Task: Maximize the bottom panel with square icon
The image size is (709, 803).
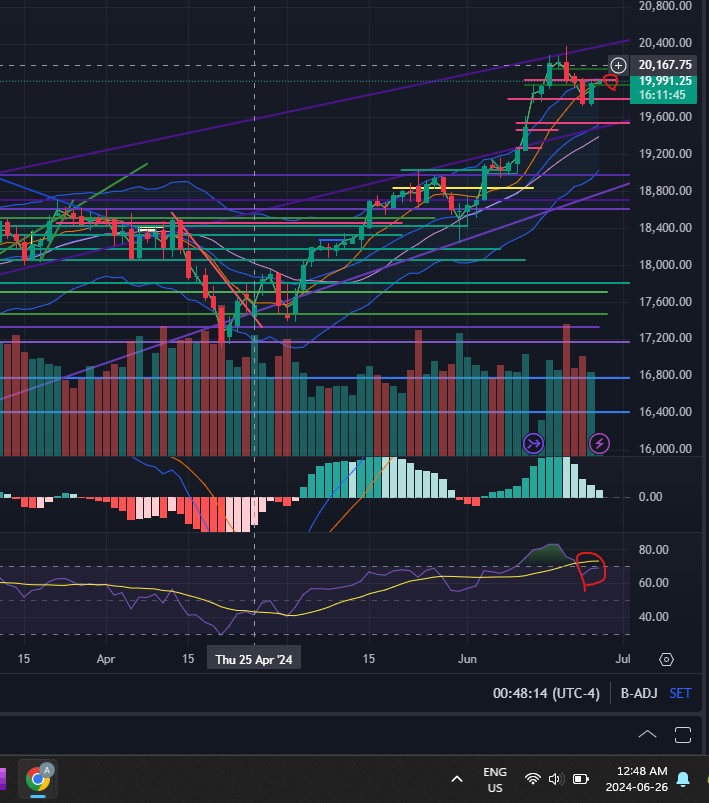Action: pyautogui.click(x=683, y=735)
